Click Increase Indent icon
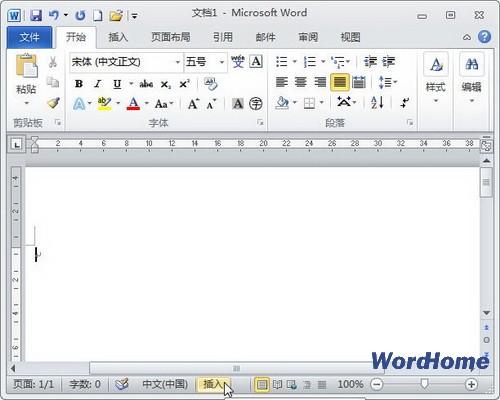Viewport: 500px width, 400px height. (389, 62)
